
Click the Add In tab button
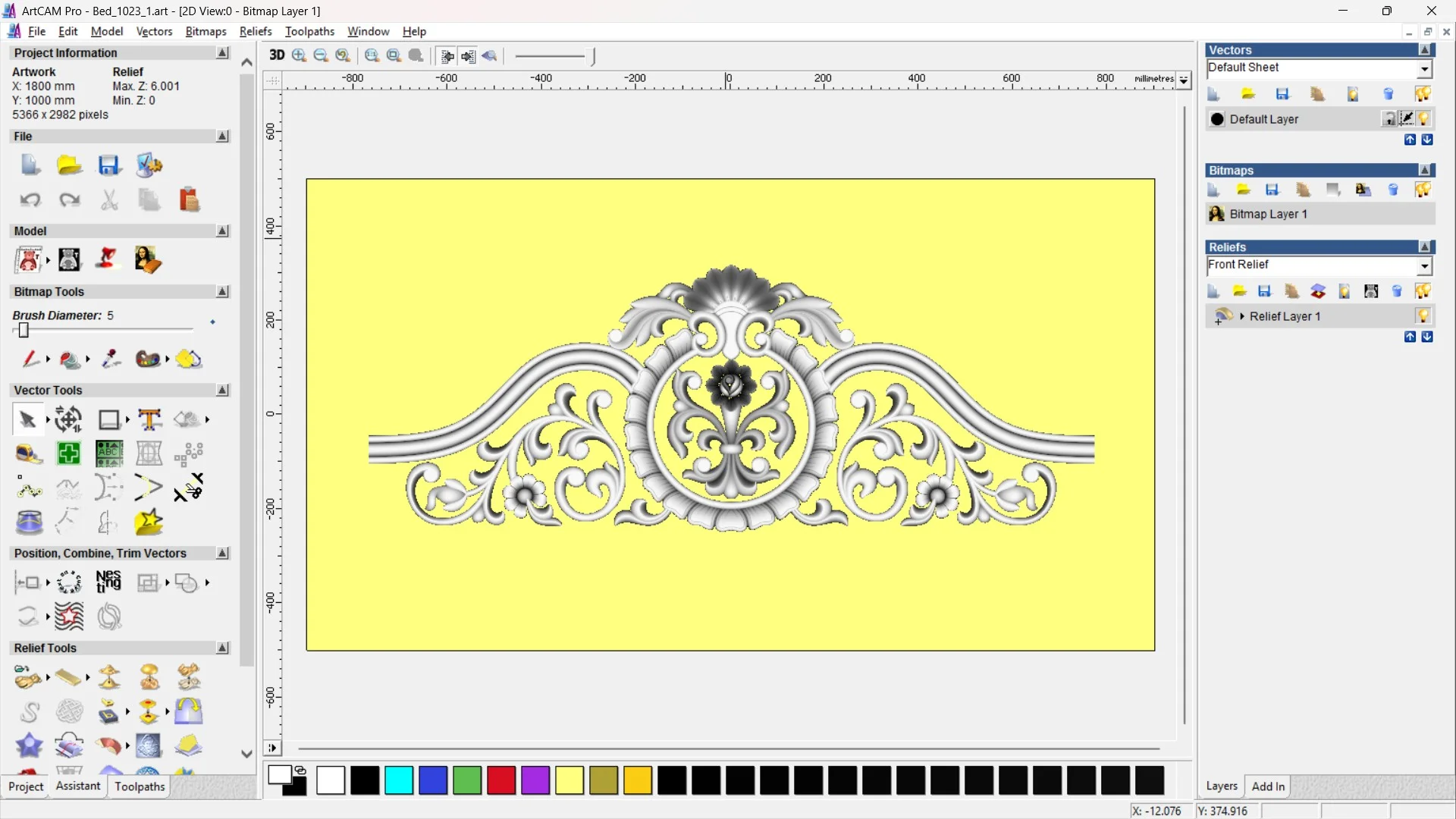click(1268, 786)
